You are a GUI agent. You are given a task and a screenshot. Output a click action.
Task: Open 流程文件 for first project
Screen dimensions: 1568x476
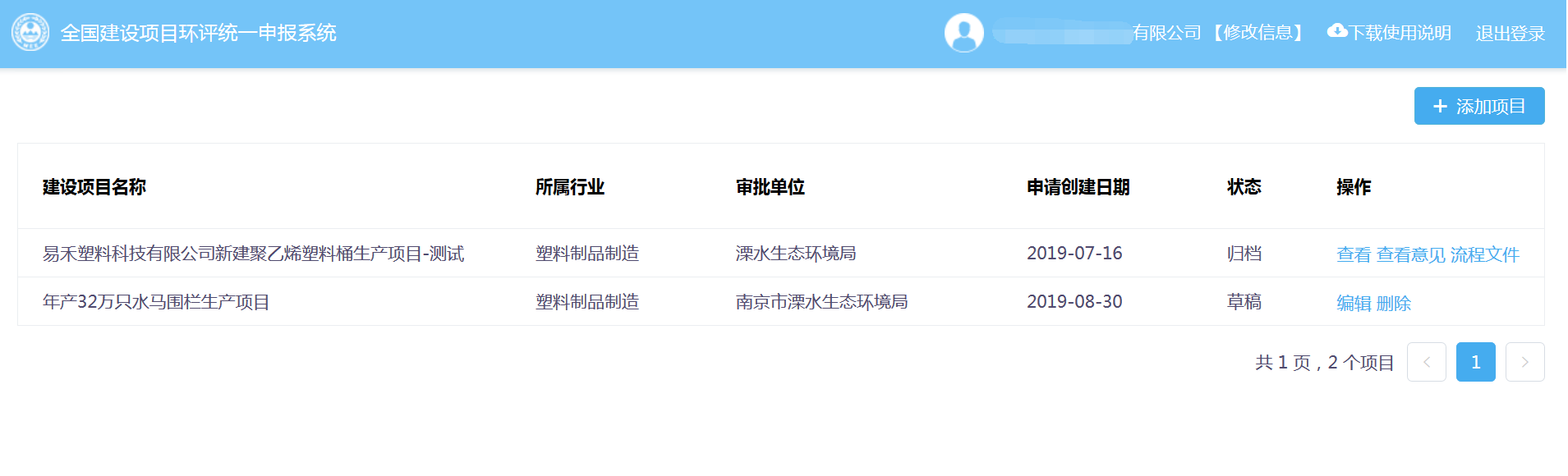1484,254
